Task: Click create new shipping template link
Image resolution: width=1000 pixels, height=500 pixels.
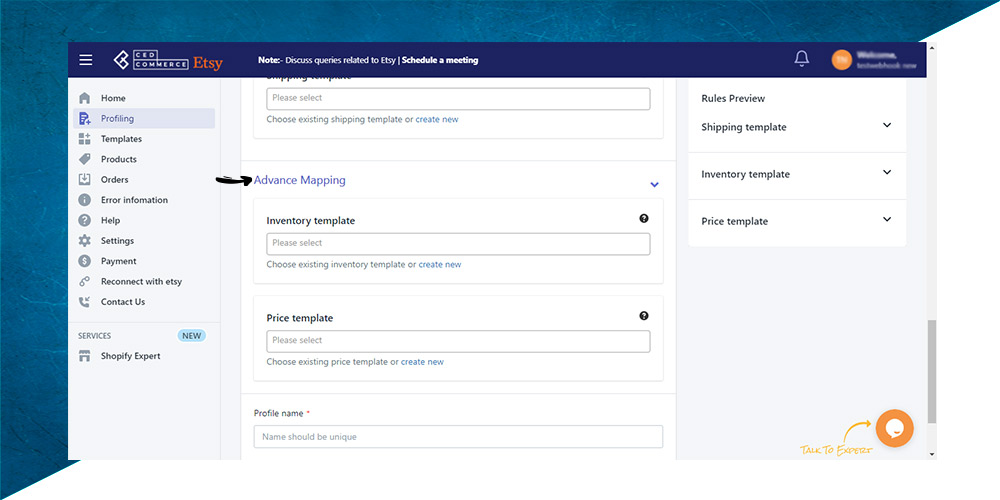Action: tap(437, 119)
